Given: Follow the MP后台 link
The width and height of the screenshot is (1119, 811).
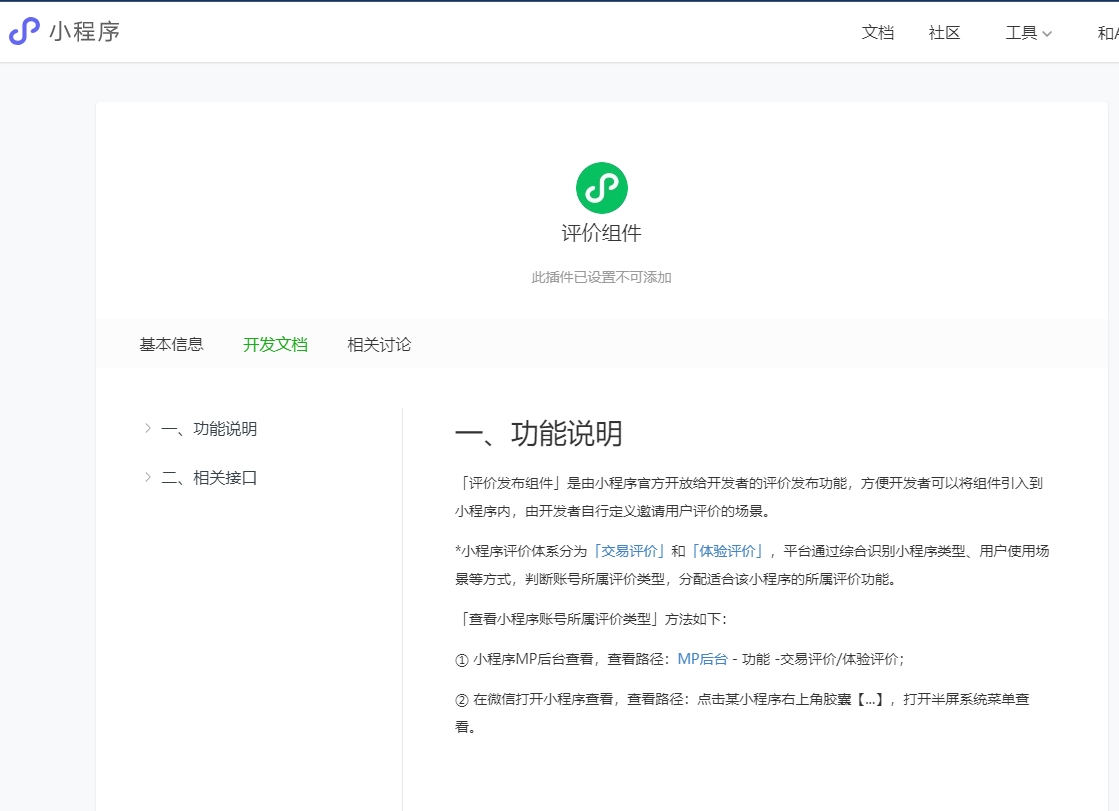Looking at the screenshot, I should tap(702, 659).
